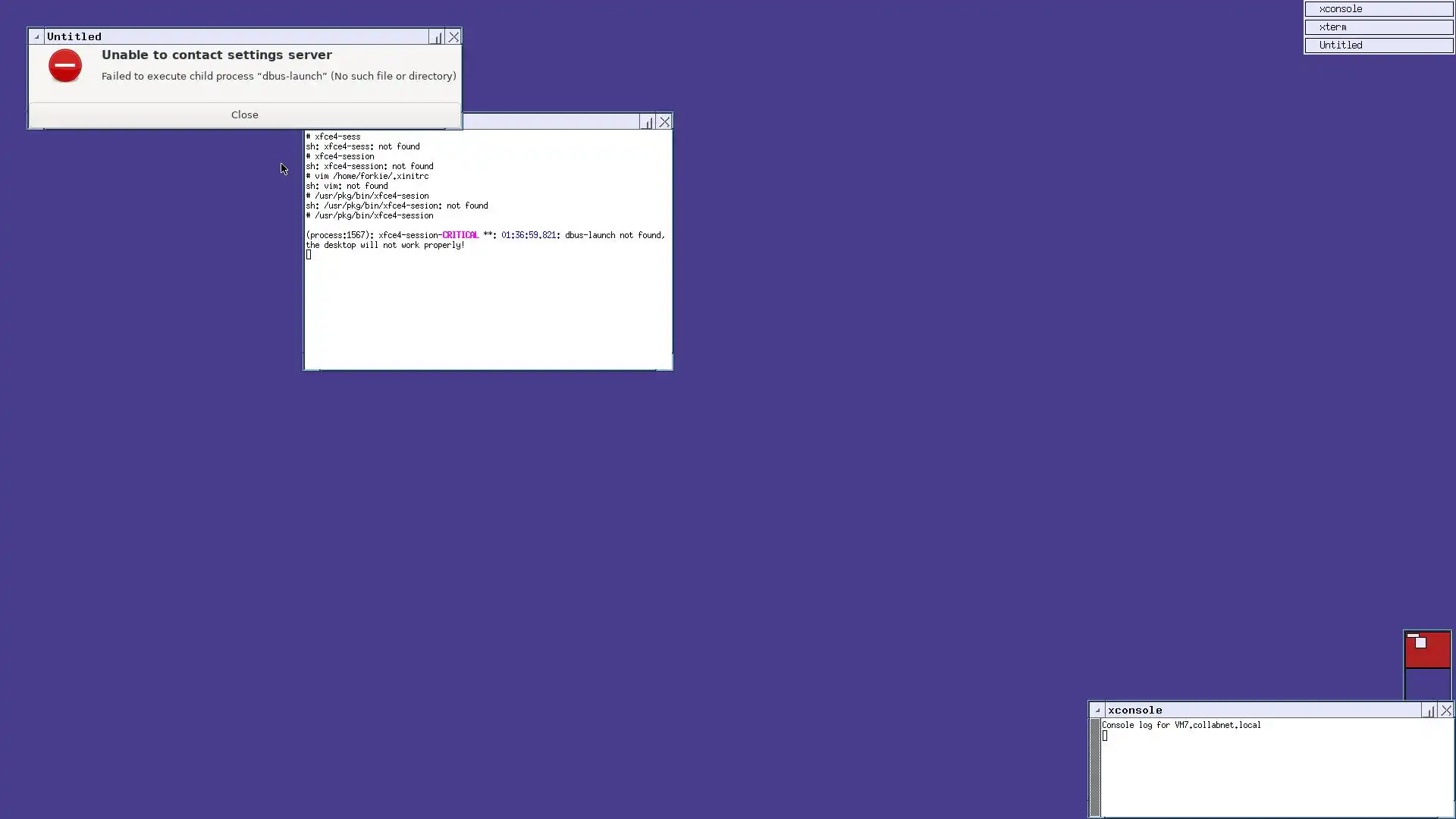Select xconsole in the window list
The image size is (1456, 819).
click(x=1379, y=9)
